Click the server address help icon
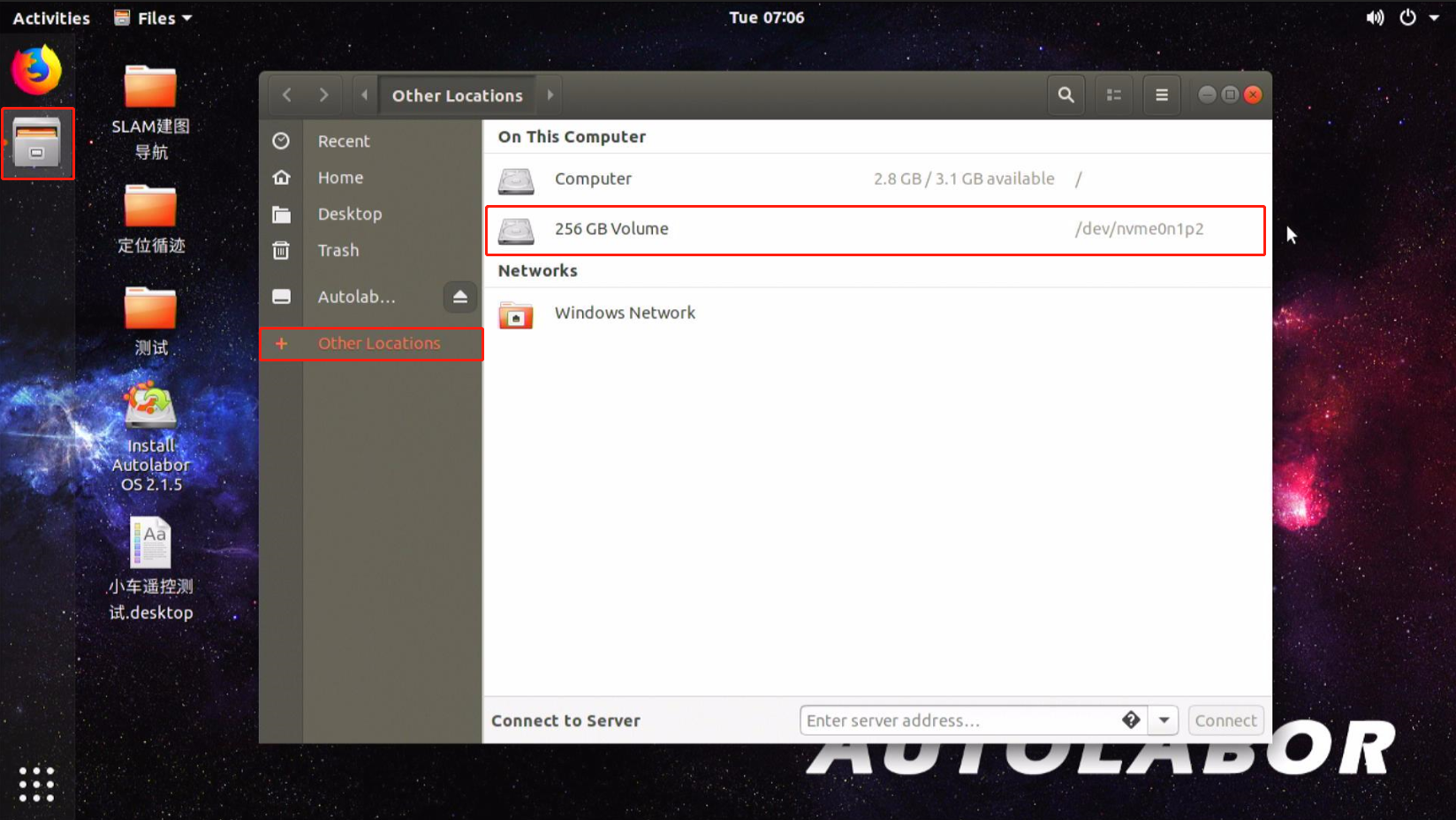Image resolution: width=1456 pixels, height=820 pixels. (1131, 720)
